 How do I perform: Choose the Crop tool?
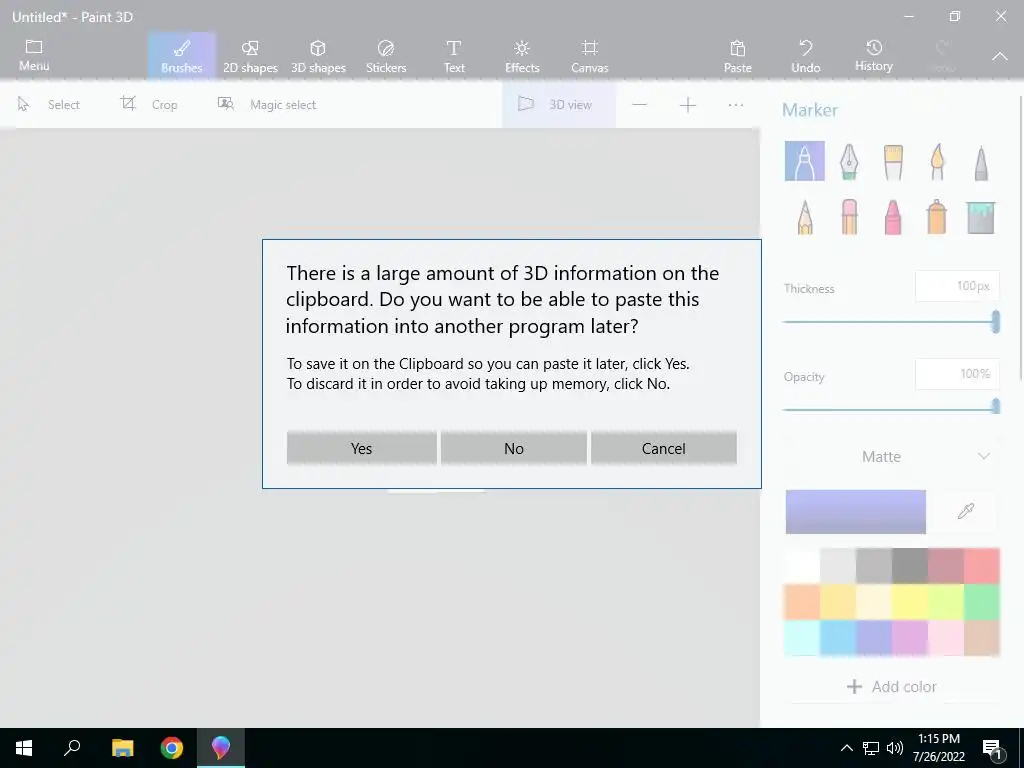(x=149, y=104)
